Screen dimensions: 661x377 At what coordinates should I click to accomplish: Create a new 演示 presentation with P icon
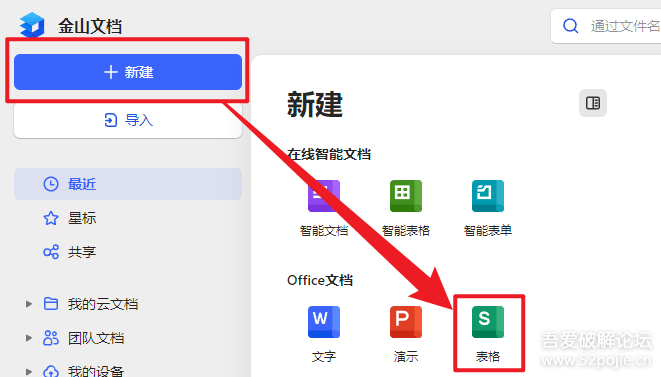(x=406, y=322)
